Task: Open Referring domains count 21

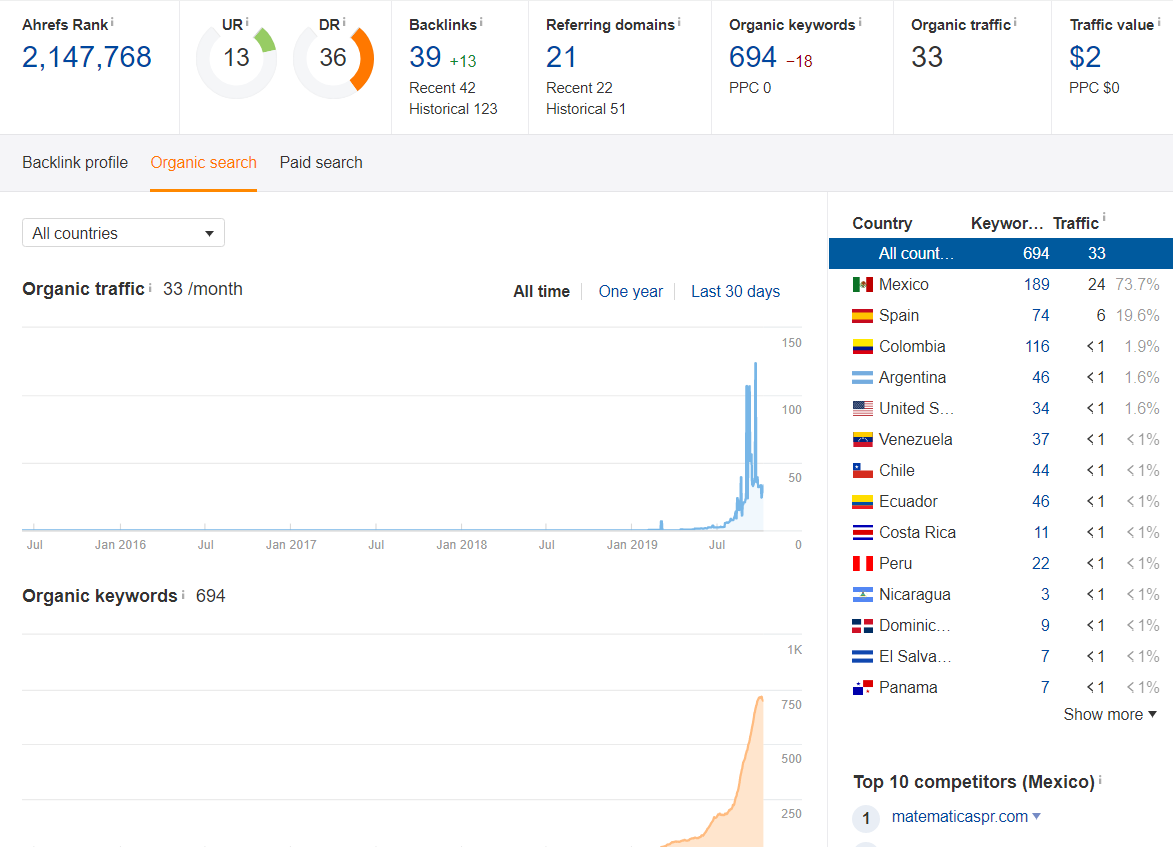Action: tap(561, 57)
